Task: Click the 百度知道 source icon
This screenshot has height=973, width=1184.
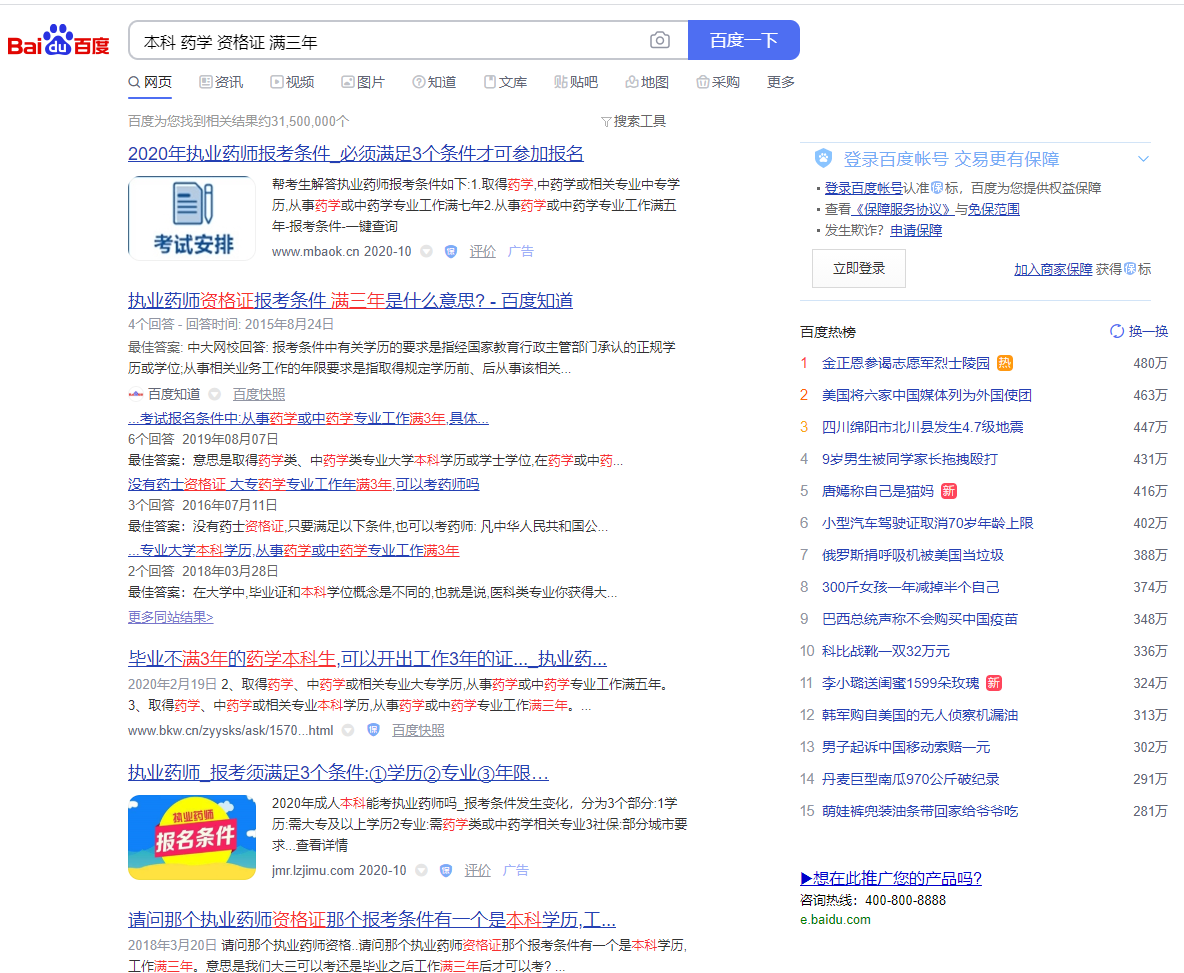Action: coord(136,394)
